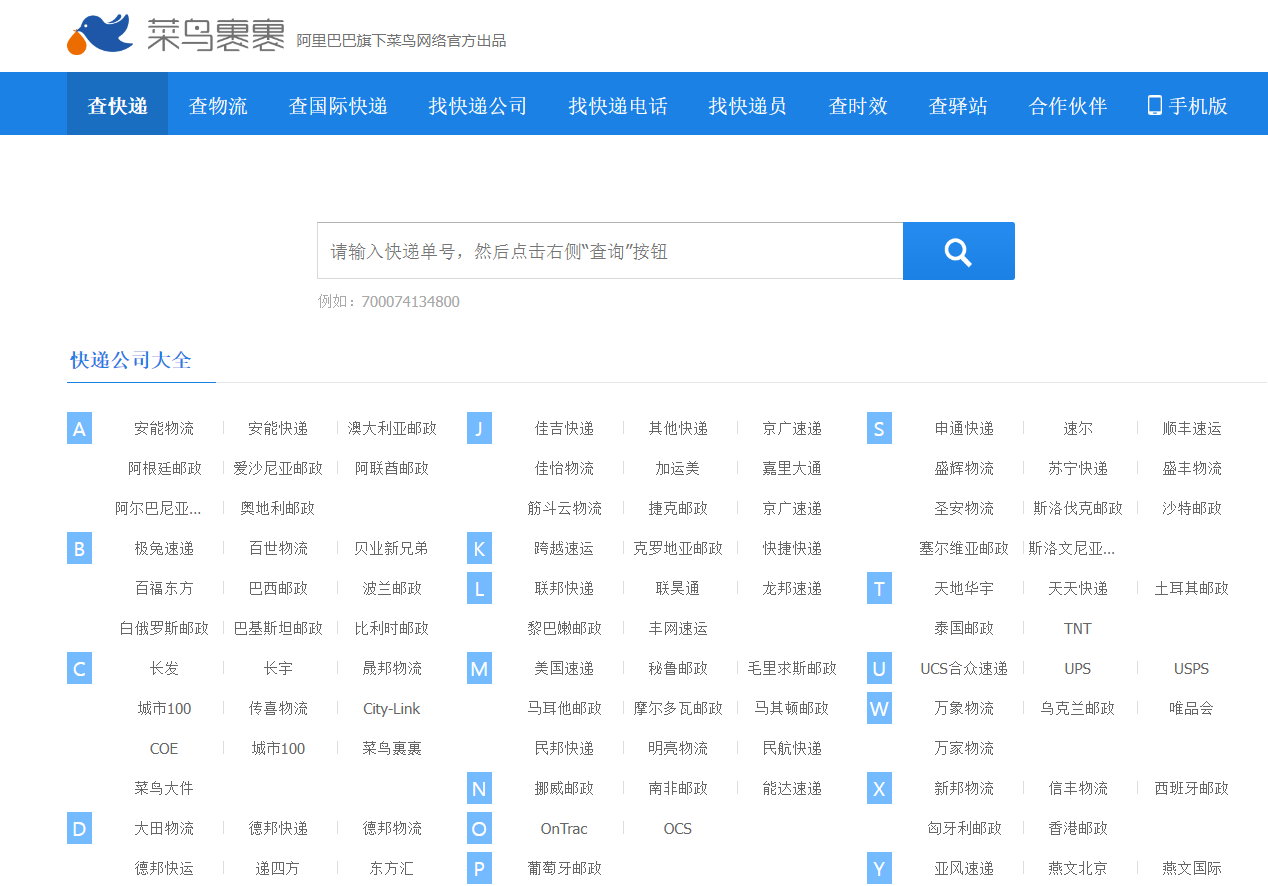Jump to letter D index box
Screen dimensions: 1268x886
[x=79, y=828]
